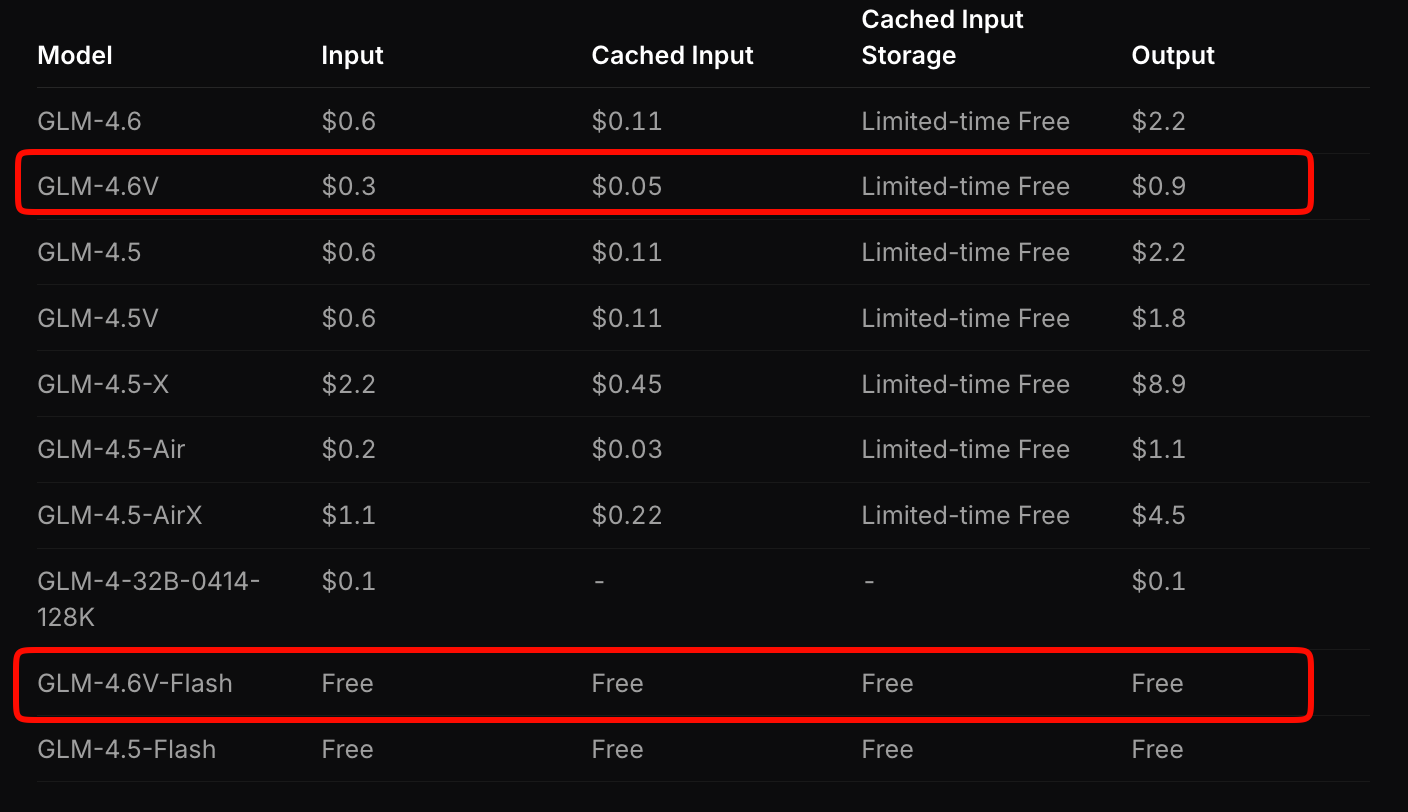
Task: Click the GLM-4.5 model name
Action: tap(89, 252)
